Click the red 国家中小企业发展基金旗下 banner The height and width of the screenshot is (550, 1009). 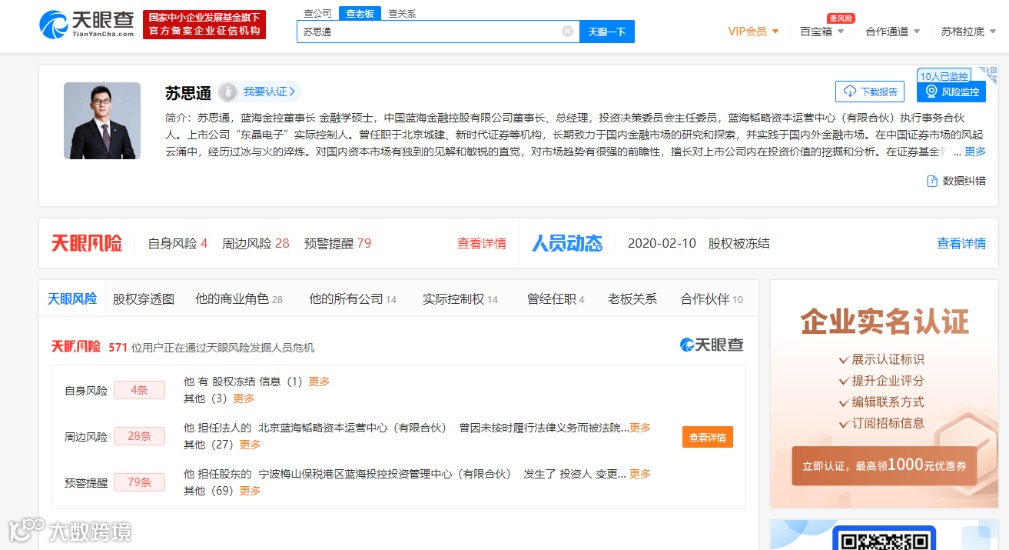tap(205, 24)
